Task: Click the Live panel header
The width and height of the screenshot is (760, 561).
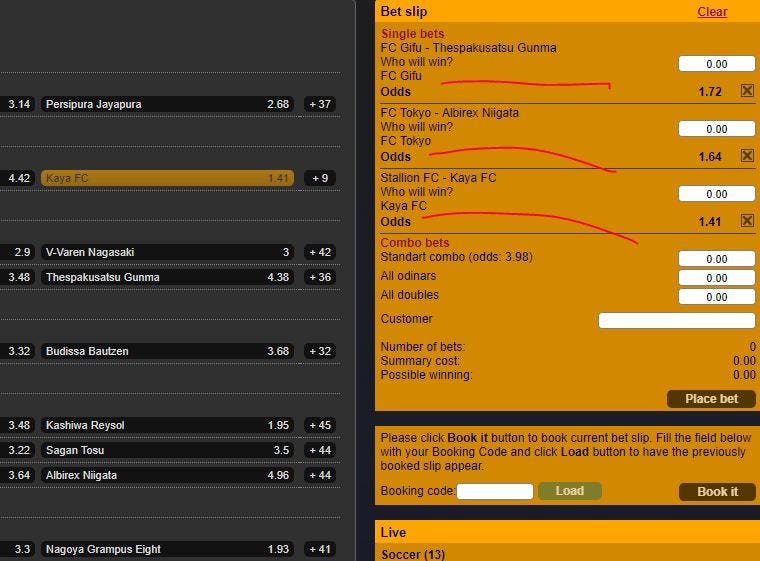Action: [x=567, y=532]
